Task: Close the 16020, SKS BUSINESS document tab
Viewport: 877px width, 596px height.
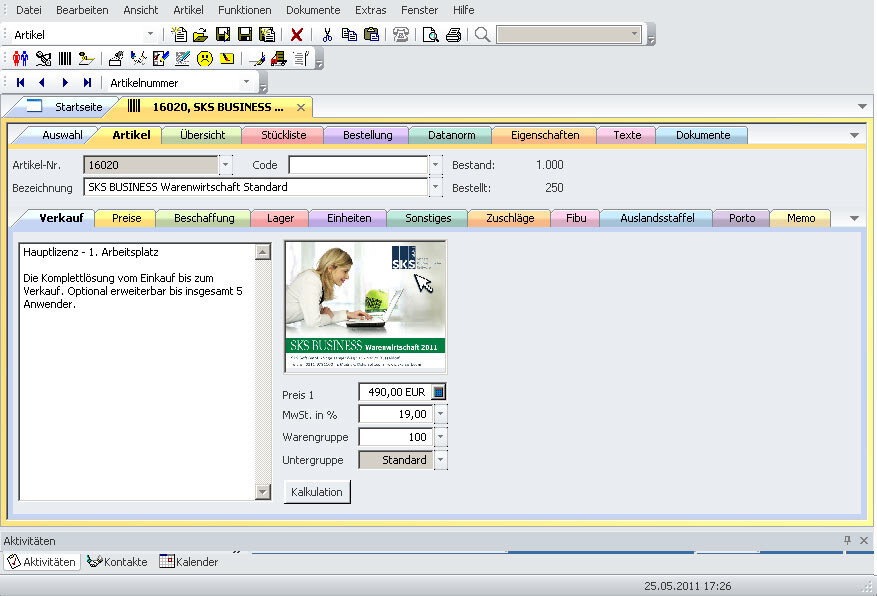Action: [x=301, y=107]
